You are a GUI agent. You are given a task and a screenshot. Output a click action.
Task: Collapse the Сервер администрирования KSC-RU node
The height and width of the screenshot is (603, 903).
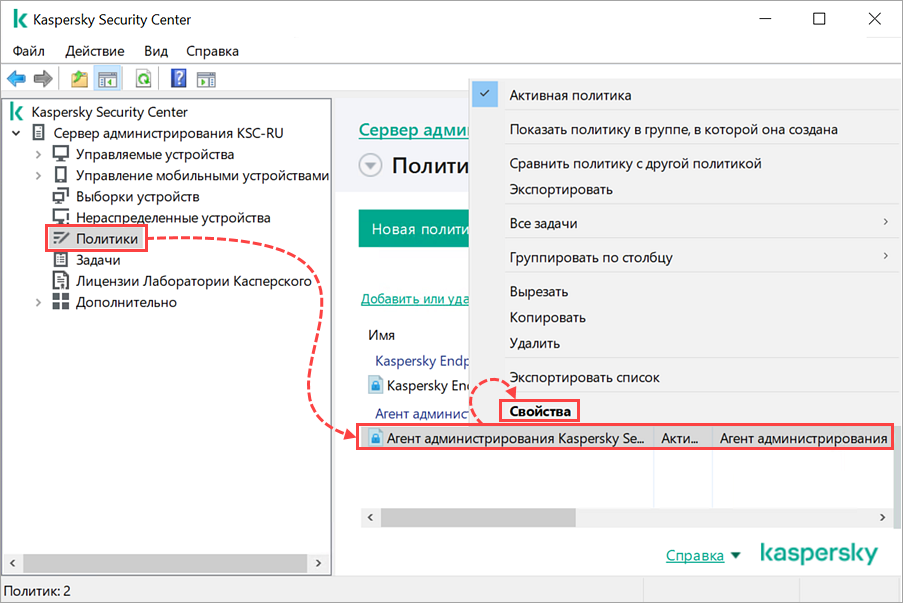(16, 133)
